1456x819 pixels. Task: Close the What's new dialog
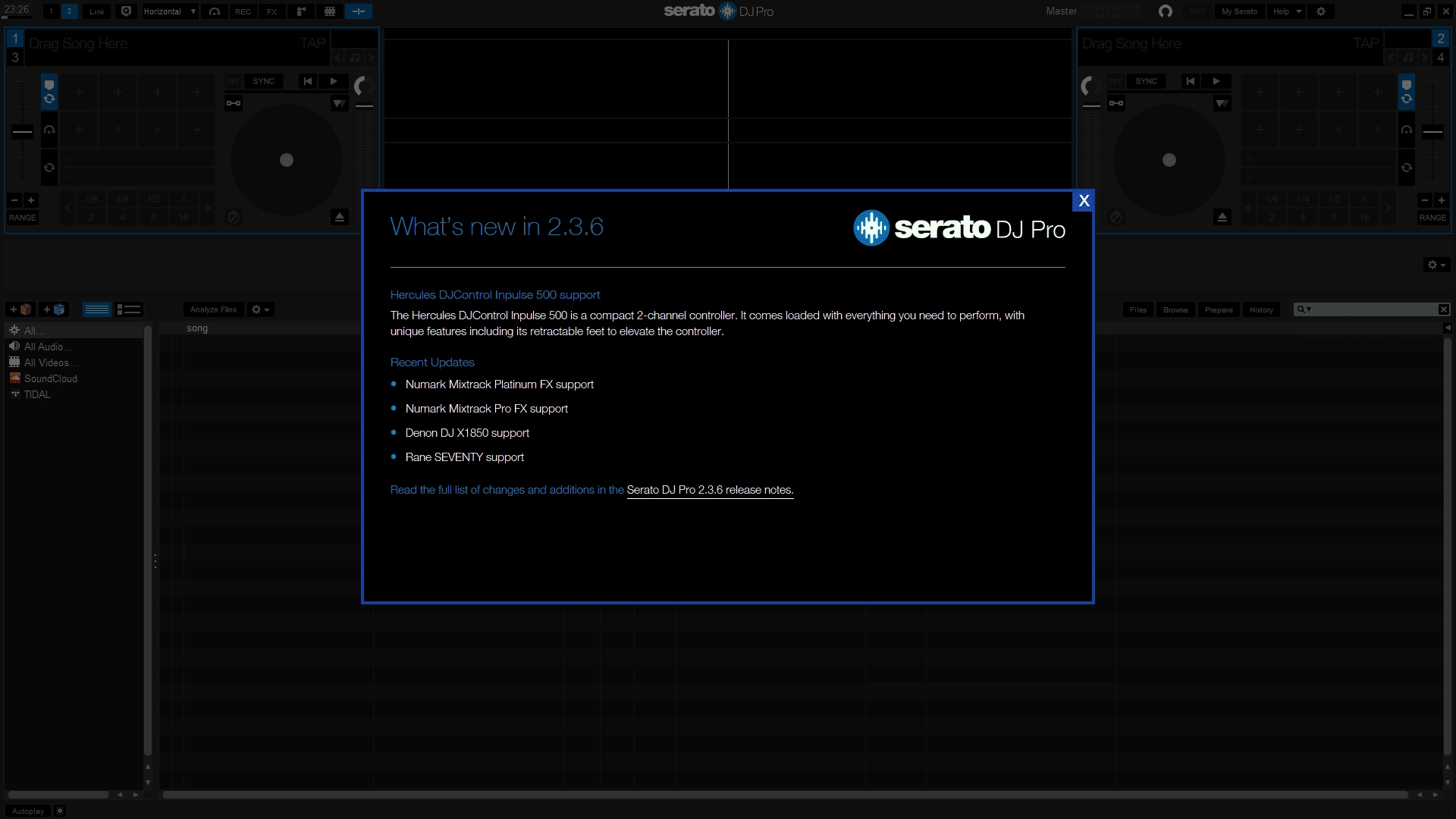click(1084, 200)
